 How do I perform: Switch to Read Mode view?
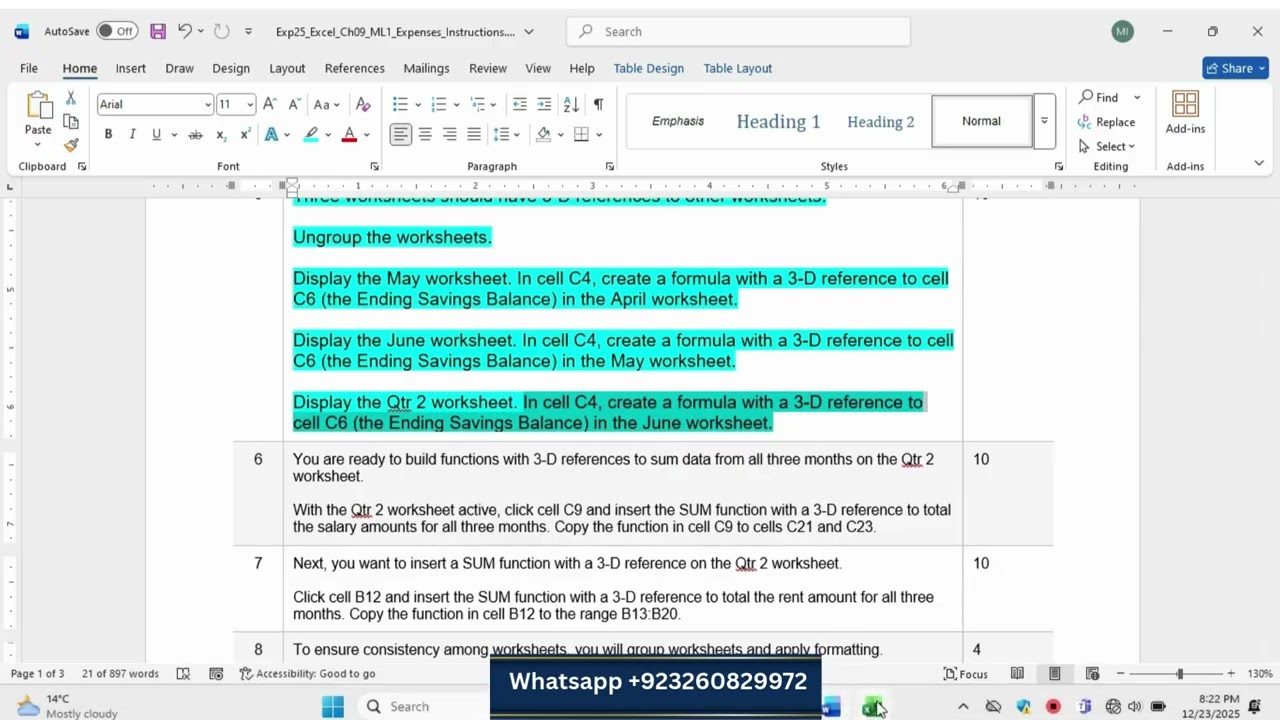coord(1017,674)
